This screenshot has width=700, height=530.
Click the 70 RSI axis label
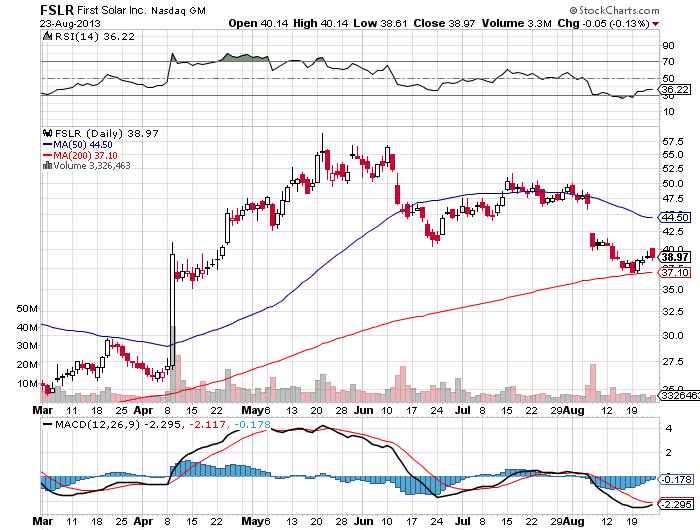(668, 62)
